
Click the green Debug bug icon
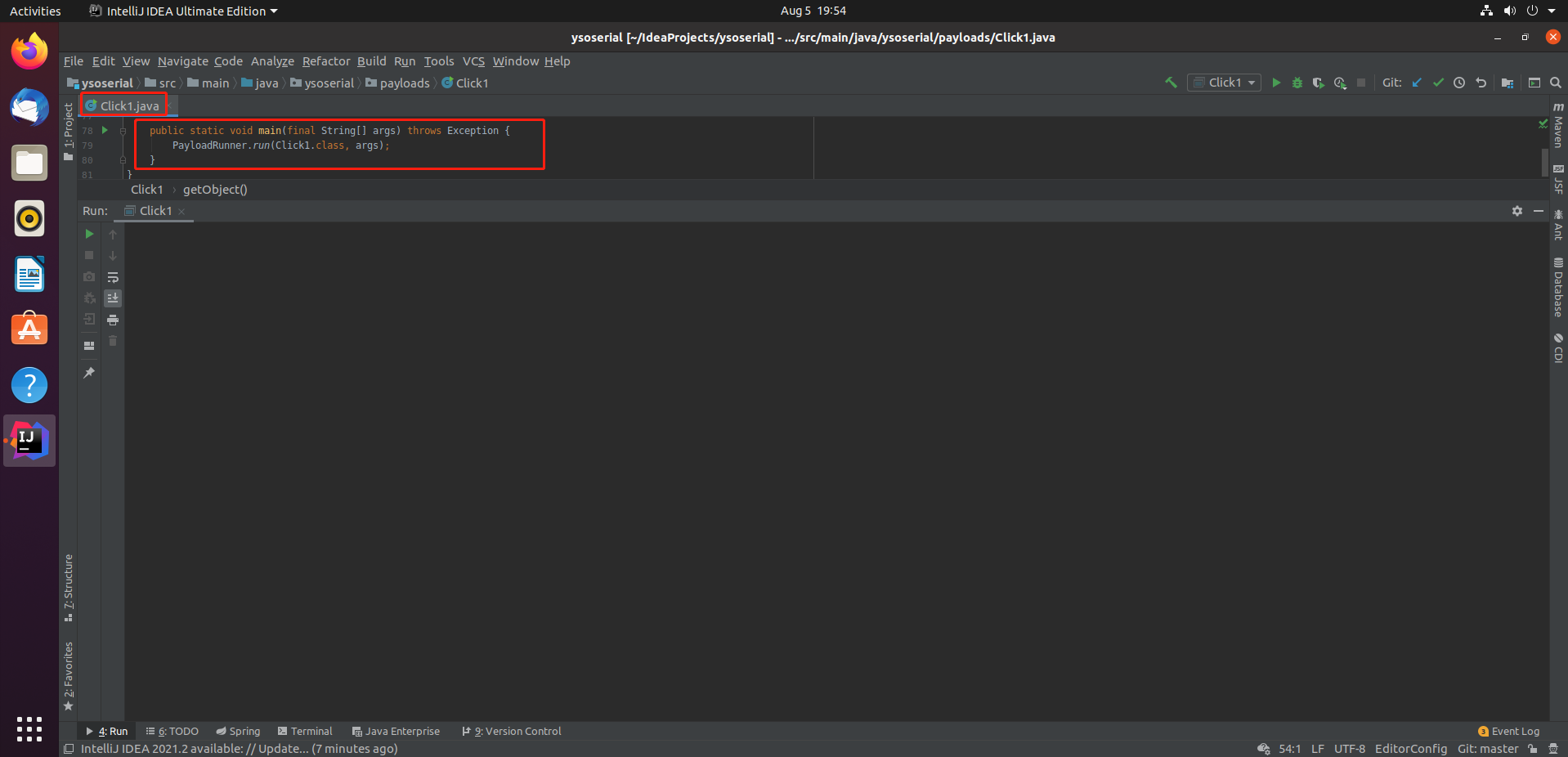(x=1297, y=83)
